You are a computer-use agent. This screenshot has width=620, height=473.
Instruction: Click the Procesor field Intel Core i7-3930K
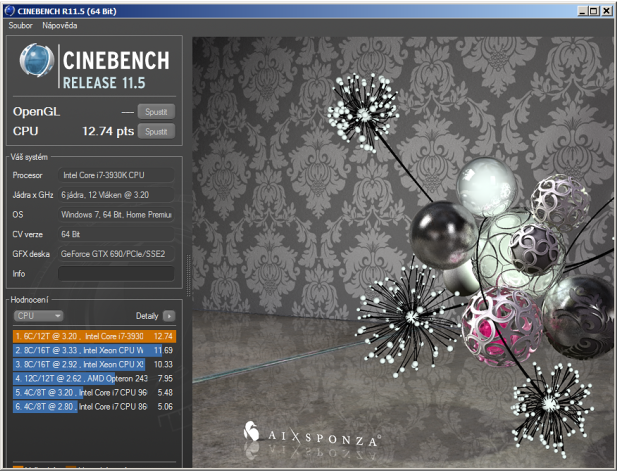[x=116, y=175]
